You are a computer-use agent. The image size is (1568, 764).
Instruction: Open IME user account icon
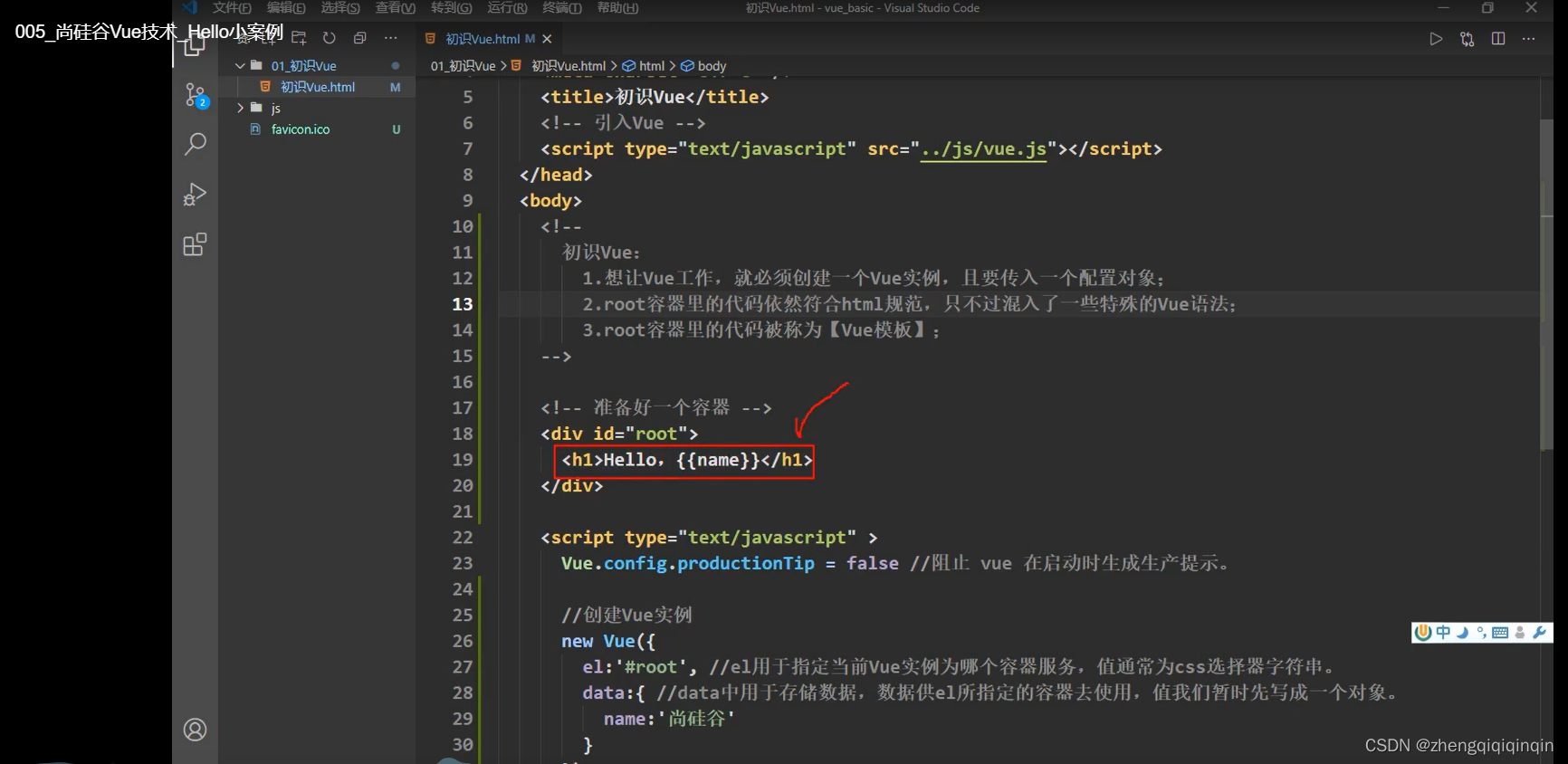point(1520,633)
